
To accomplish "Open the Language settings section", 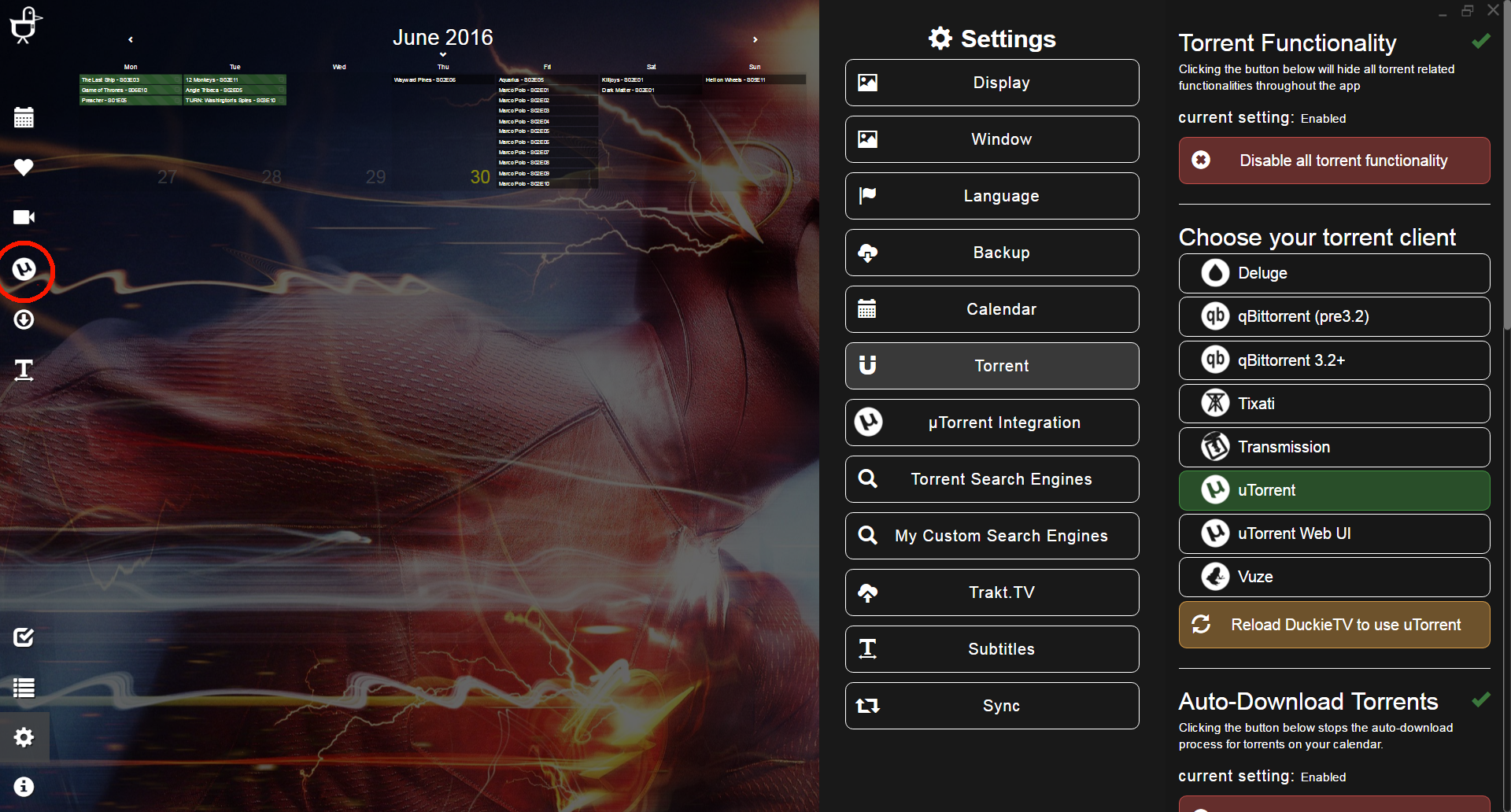I will [x=992, y=196].
